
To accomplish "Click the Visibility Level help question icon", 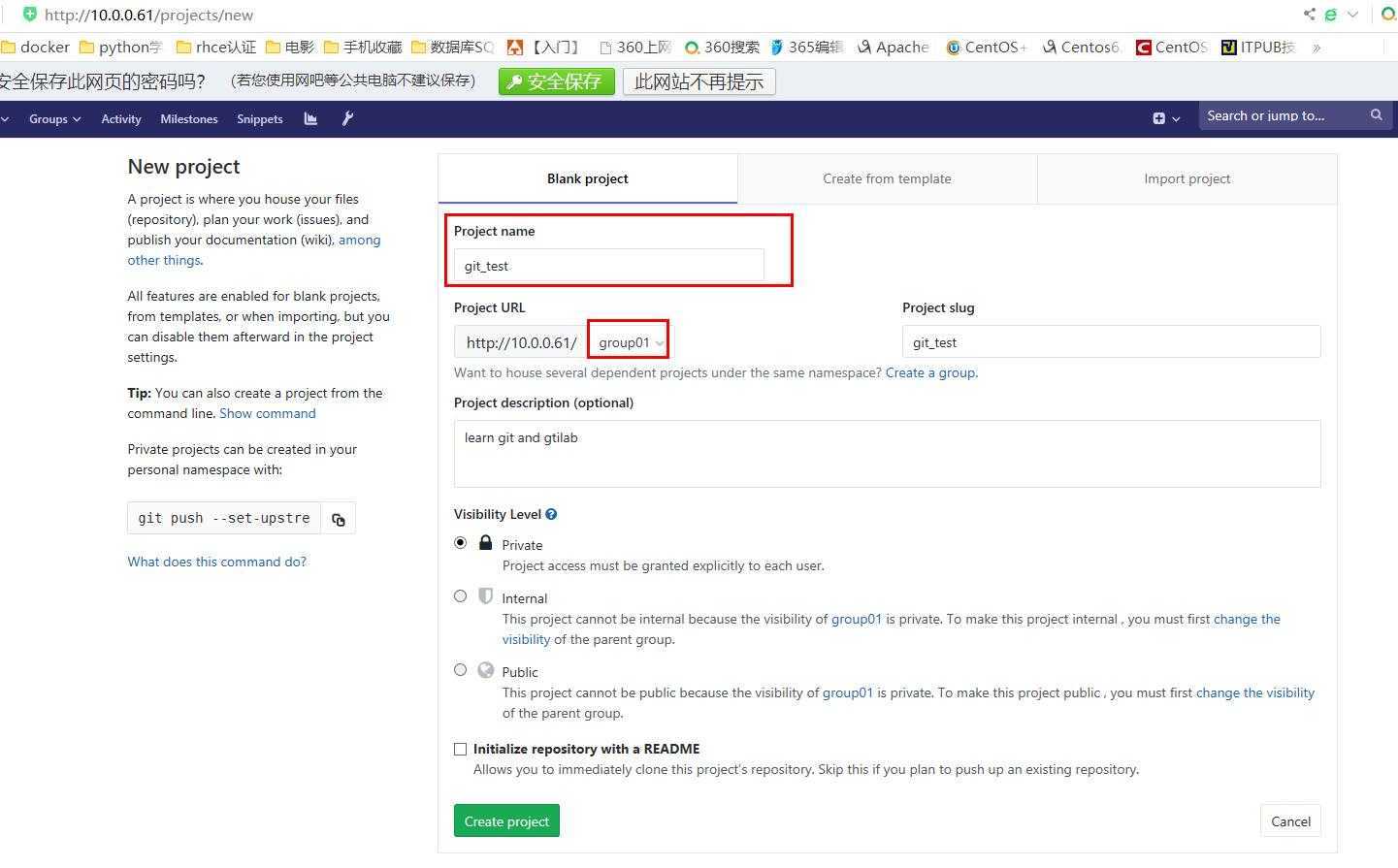I will pyautogui.click(x=551, y=514).
